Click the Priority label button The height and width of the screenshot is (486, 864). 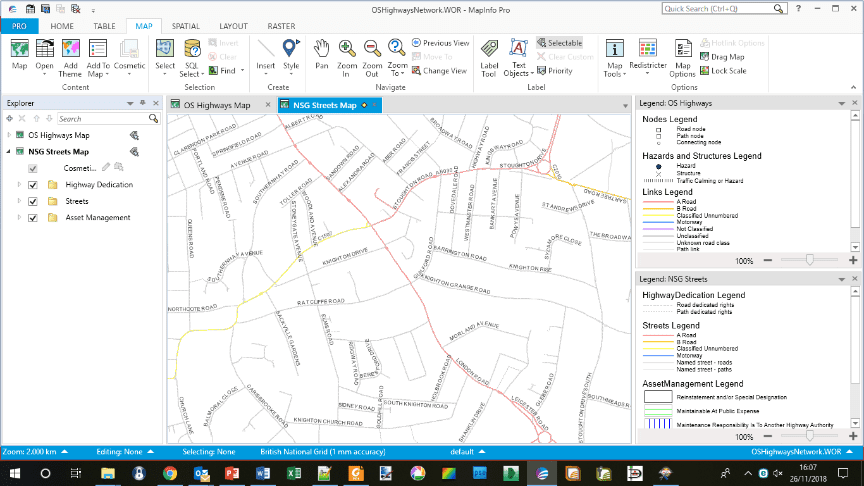(555, 71)
